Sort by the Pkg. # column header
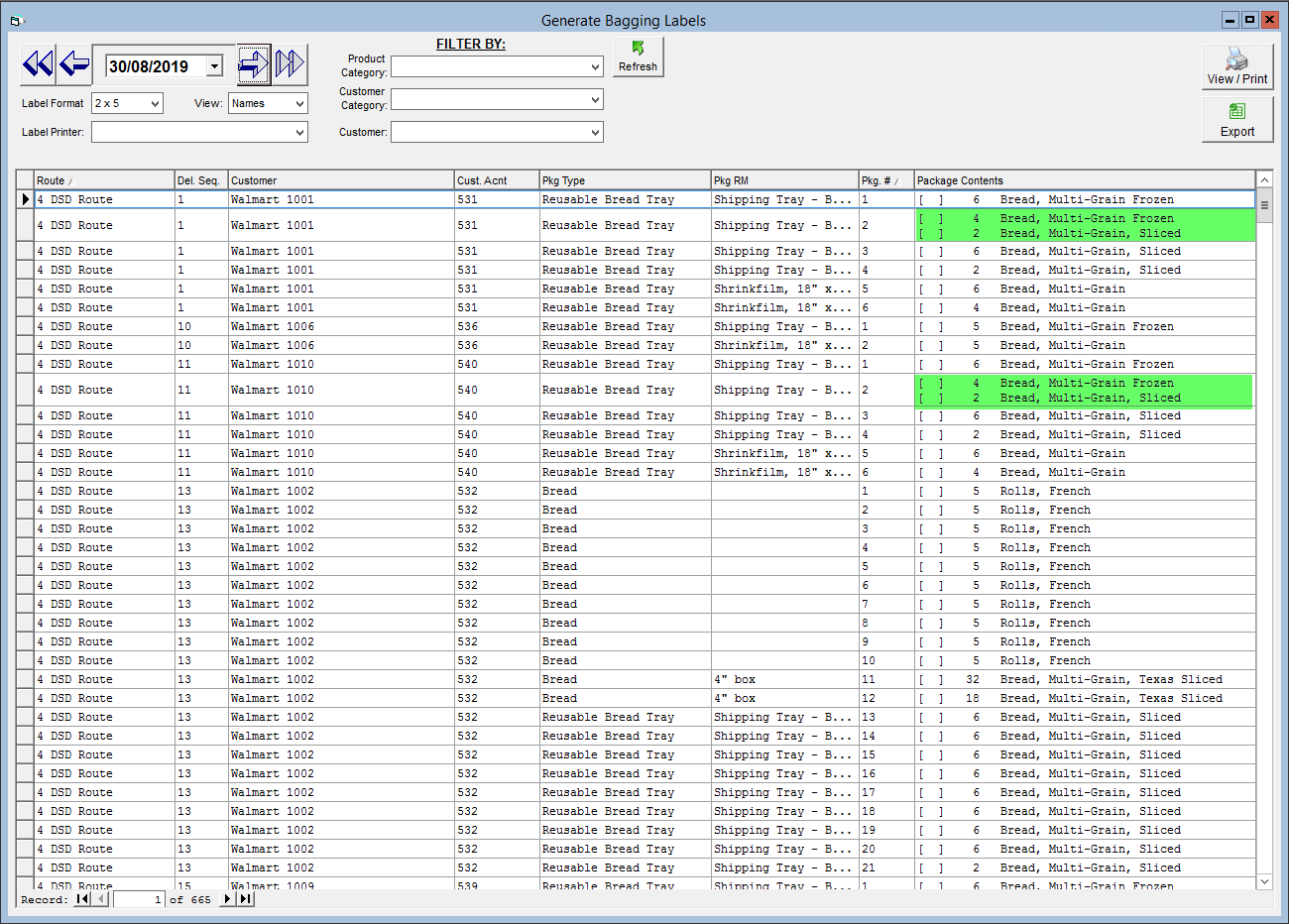 pyautogui.click(x=886, y=180)
